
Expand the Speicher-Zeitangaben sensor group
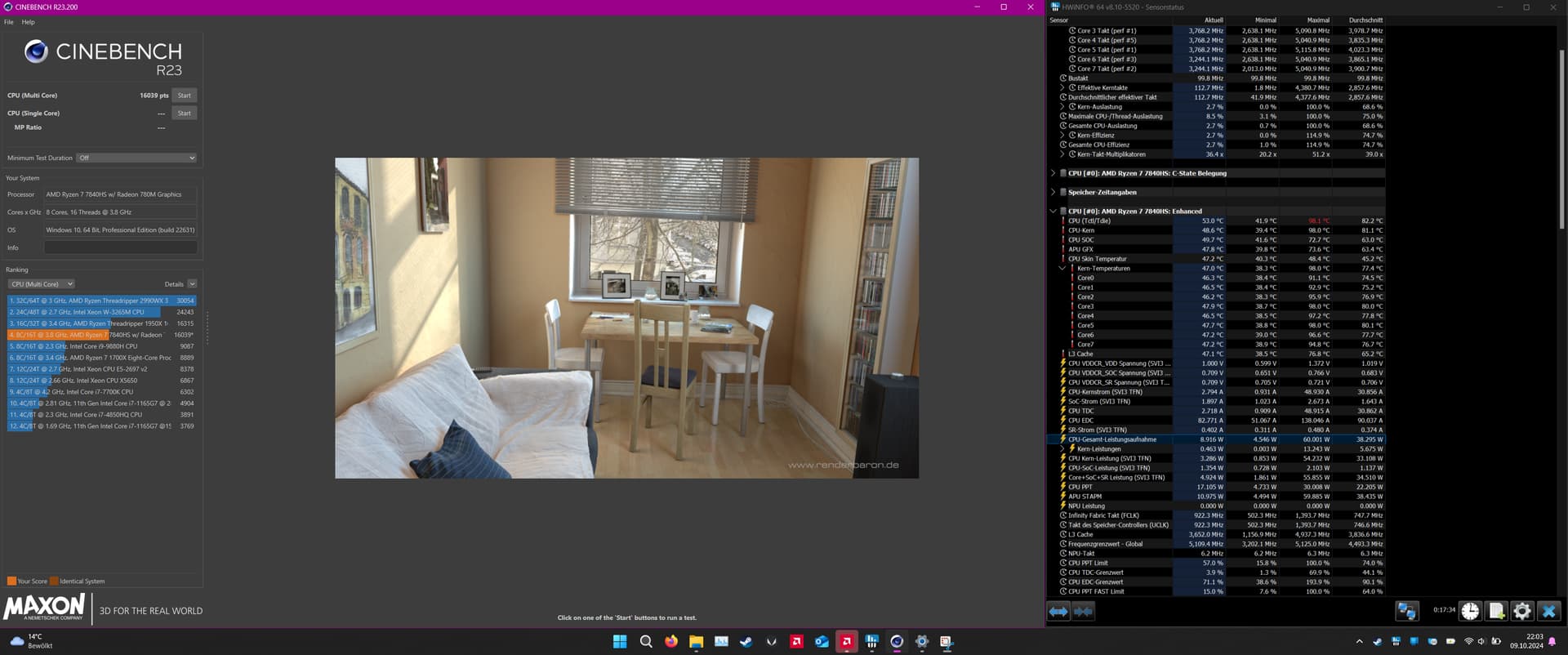[1053, 192]
